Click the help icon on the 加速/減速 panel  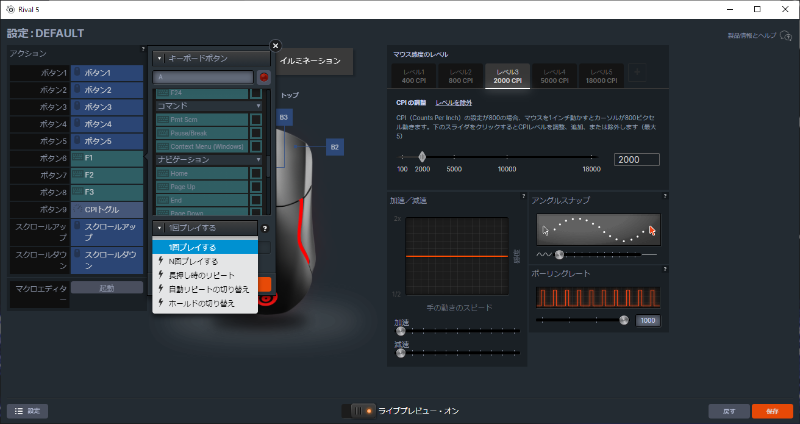(523, 196)
